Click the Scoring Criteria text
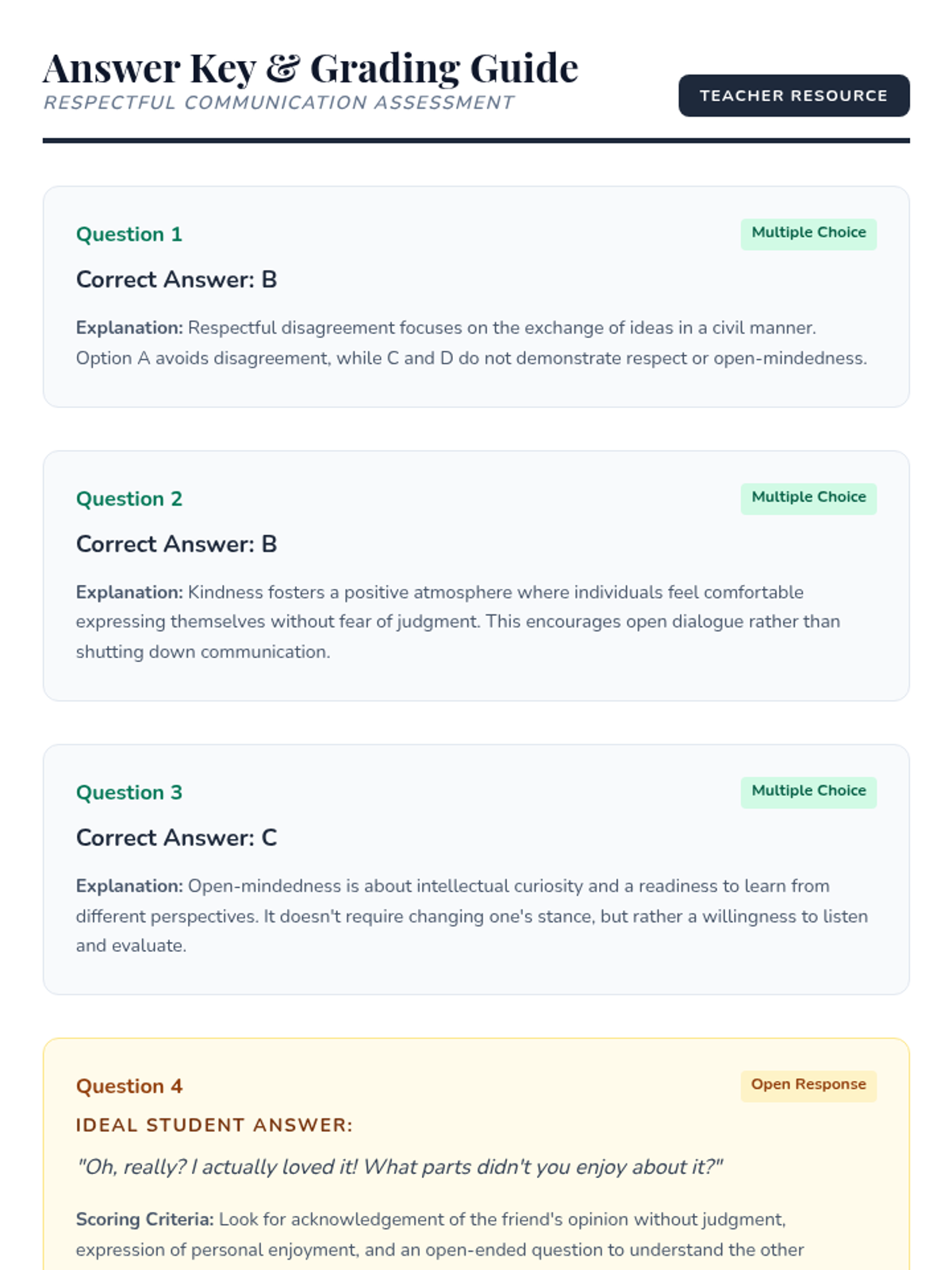Screen dimensions: 952x1270 [x=440, y=1234]
